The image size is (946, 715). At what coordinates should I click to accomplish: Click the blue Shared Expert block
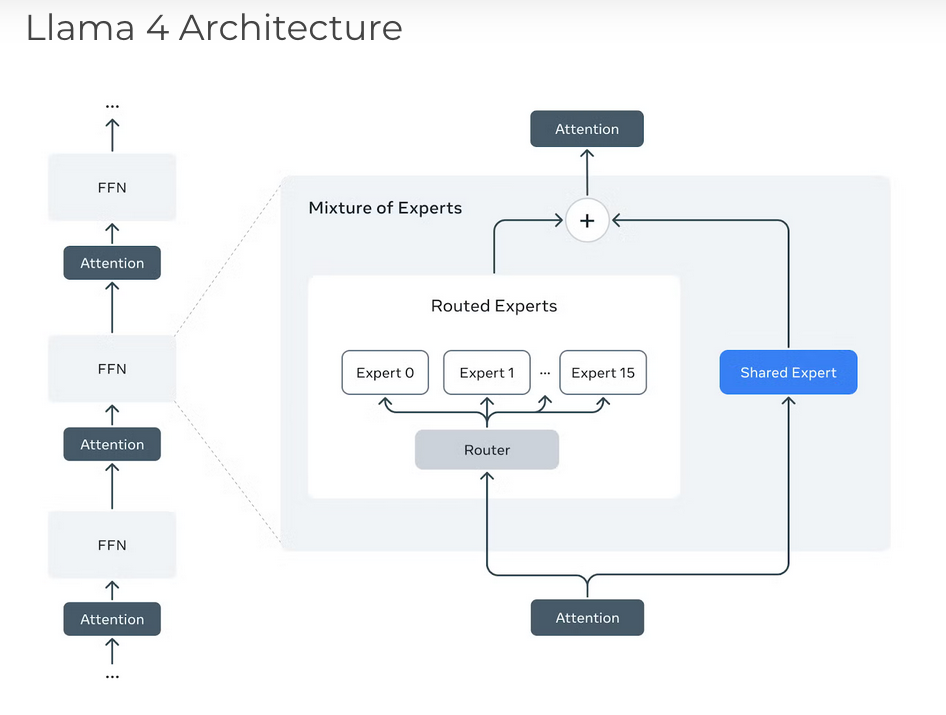click(x=789, y=372)
